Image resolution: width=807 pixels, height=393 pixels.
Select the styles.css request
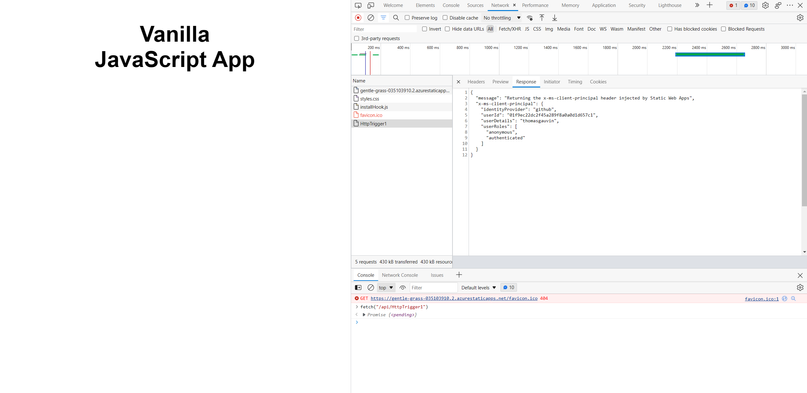click(401, 98)
